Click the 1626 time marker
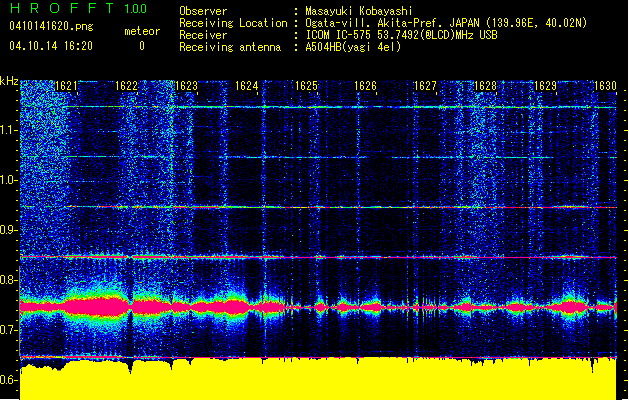629x400 pixels. [365, 86]
